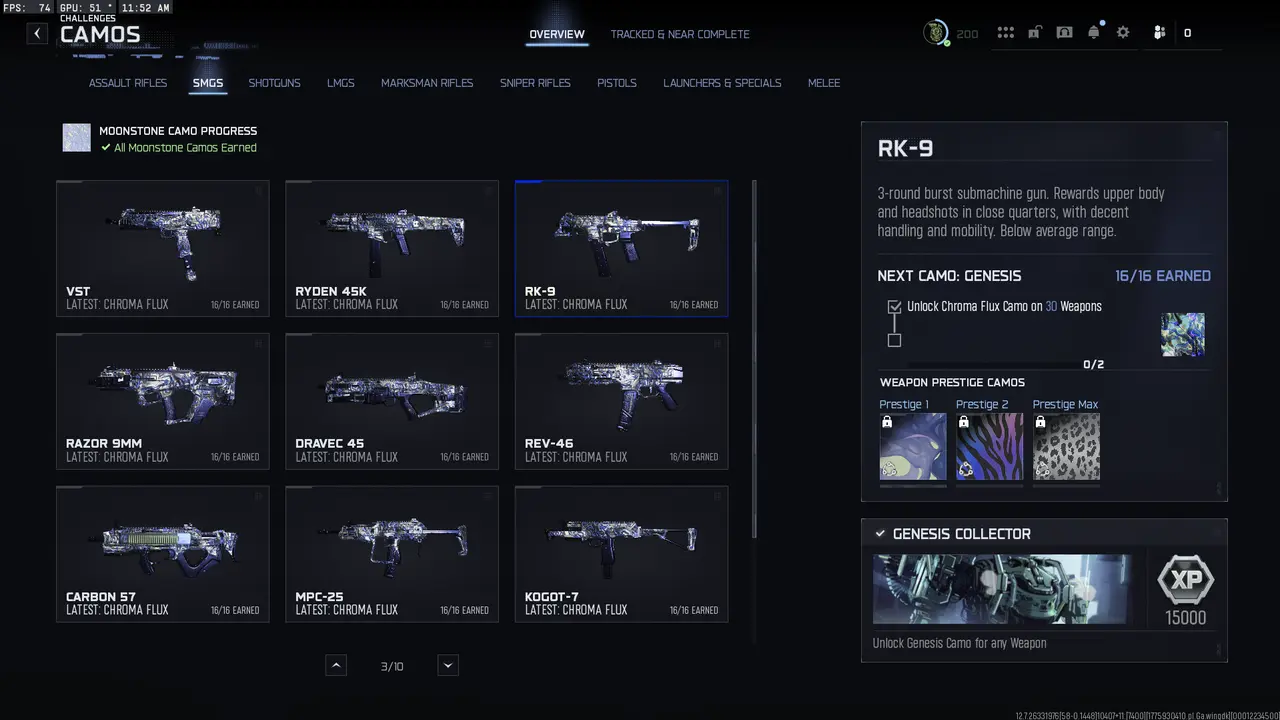This screenshot has height=720, width=1280.
Task: Select the Razor 9mm weapon card
Action: click(x=163, y=401)
